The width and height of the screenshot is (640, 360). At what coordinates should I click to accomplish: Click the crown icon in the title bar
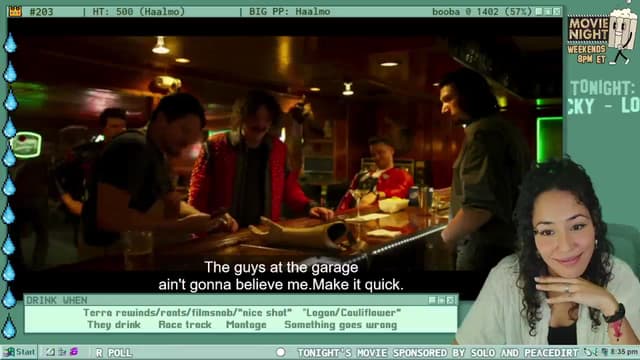(15, 11)
